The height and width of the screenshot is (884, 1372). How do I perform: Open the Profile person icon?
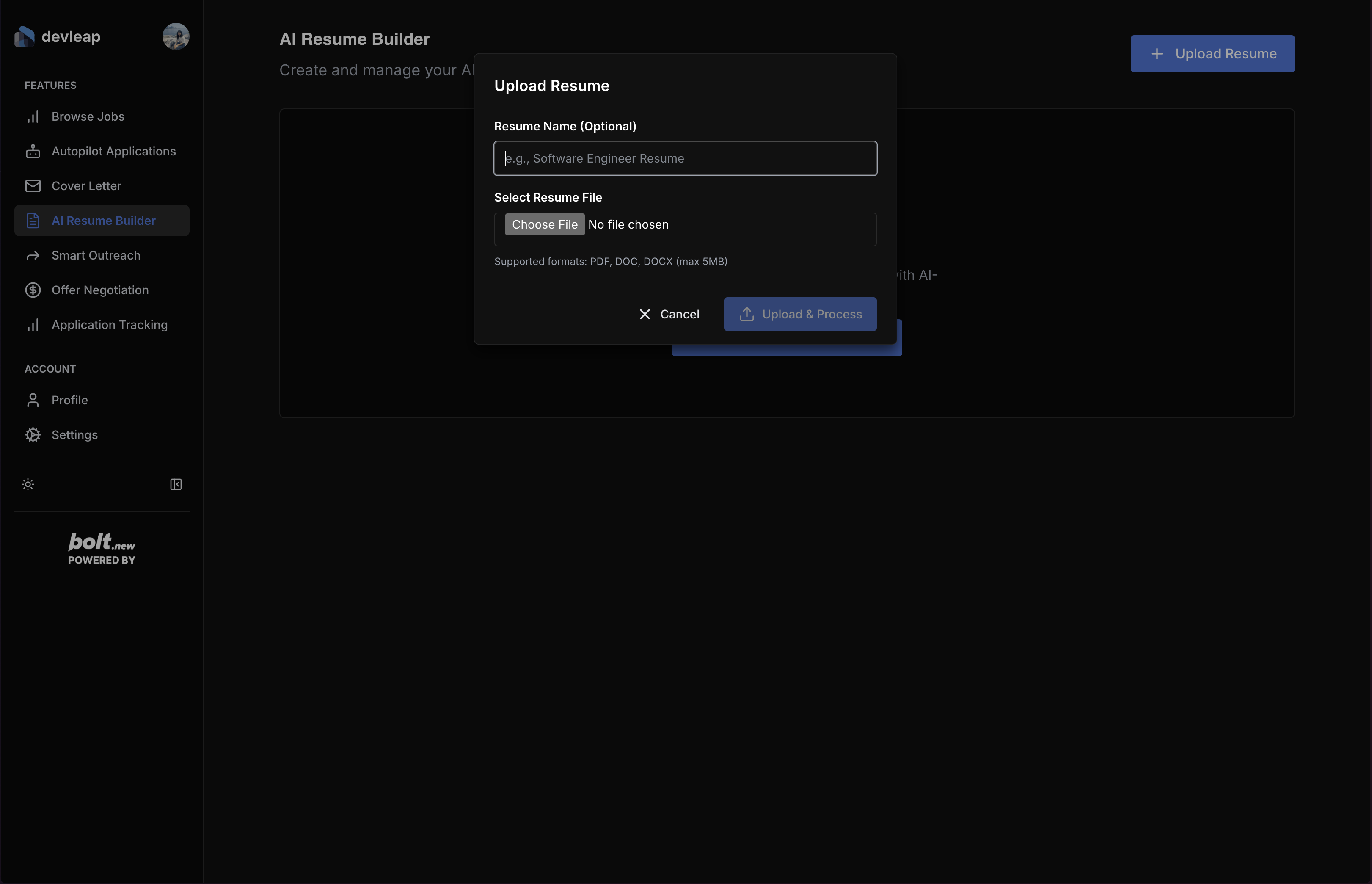point(33,400)
